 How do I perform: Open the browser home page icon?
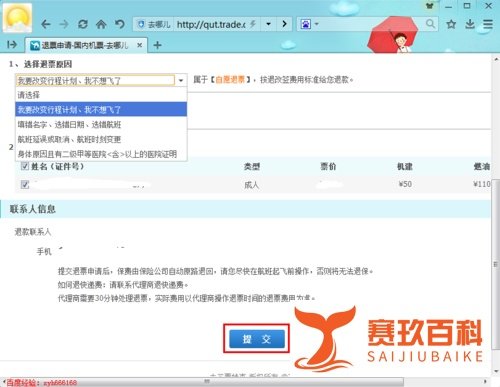click(x=101, y=24)
